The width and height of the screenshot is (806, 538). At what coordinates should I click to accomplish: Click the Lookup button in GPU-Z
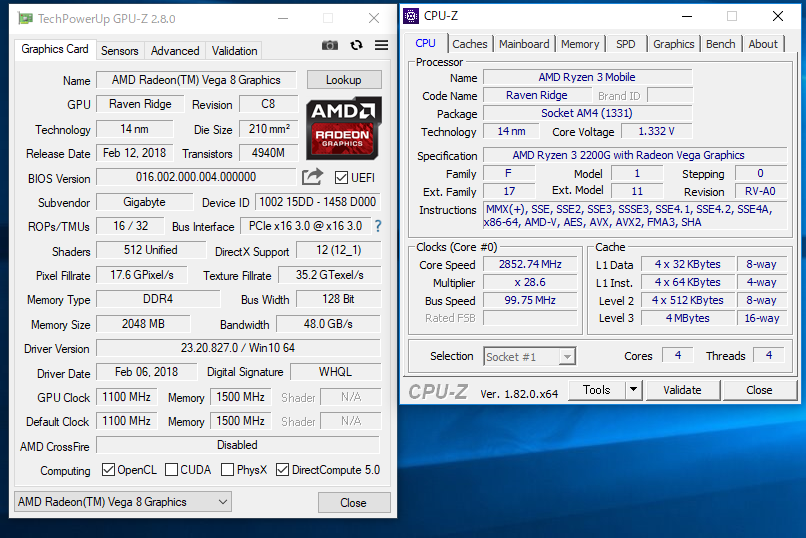[x=344, y=80]
